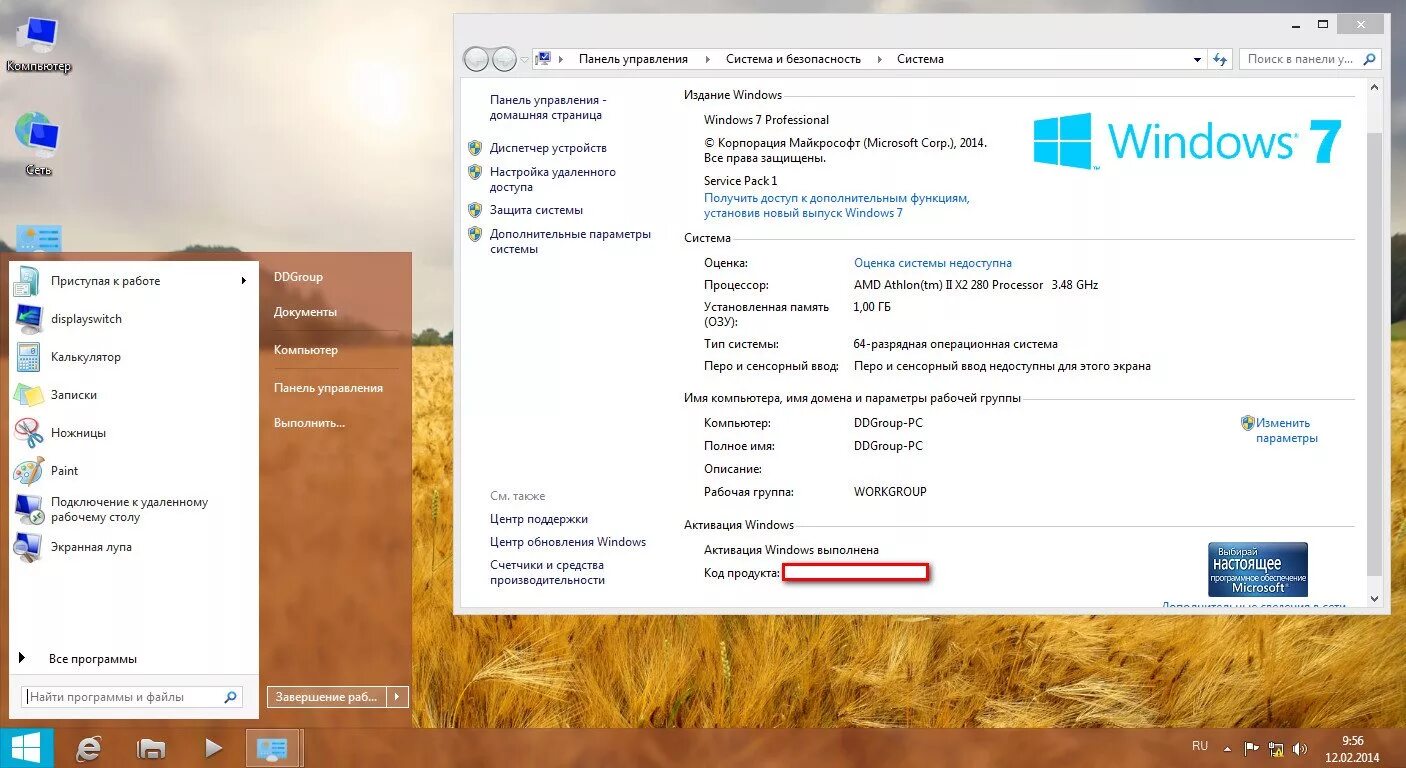Click the scrollbar down arrow in the System window
This screenshot has height=768, width=1406.
(1373, 598)
